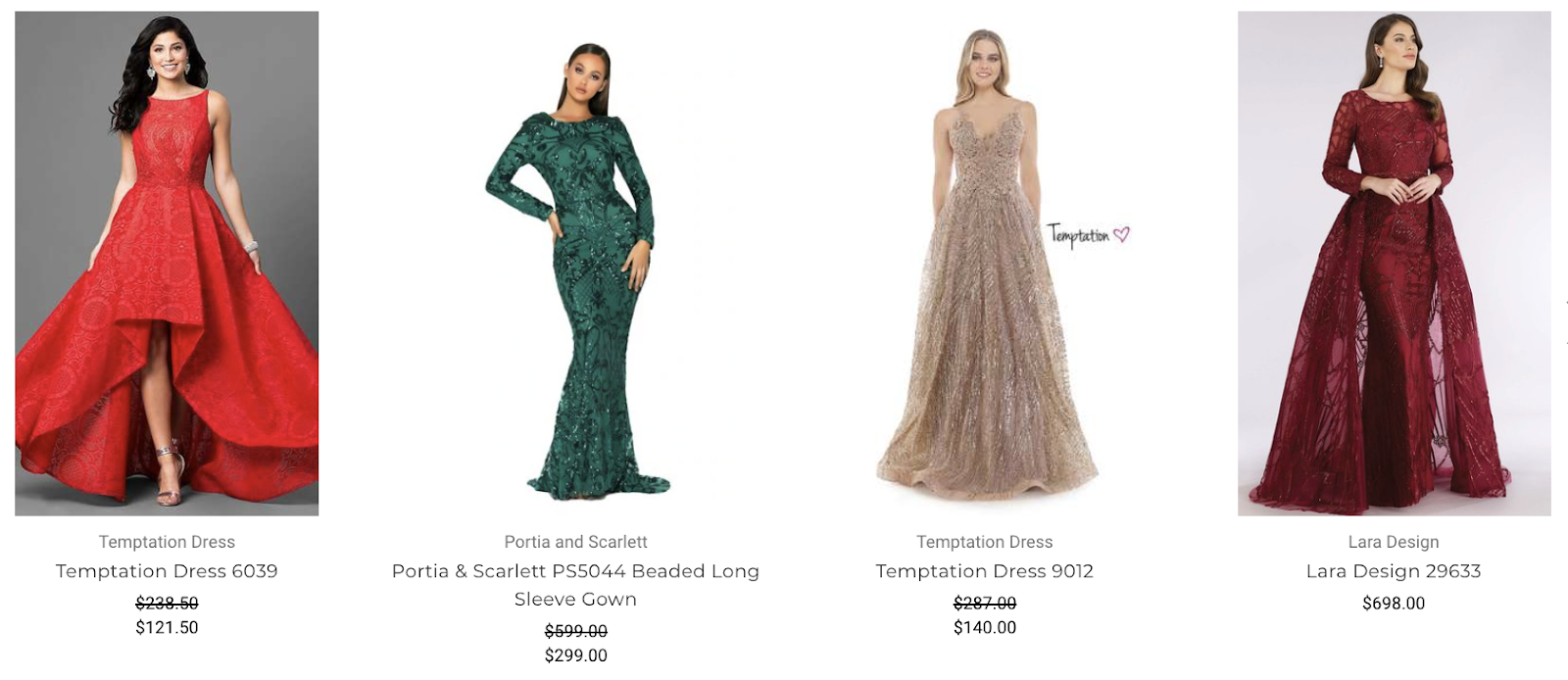1568x680 pixels.
Task: Open Portia & Scarlett PS5044 Beaded gown title
Action: click(575, 585)
